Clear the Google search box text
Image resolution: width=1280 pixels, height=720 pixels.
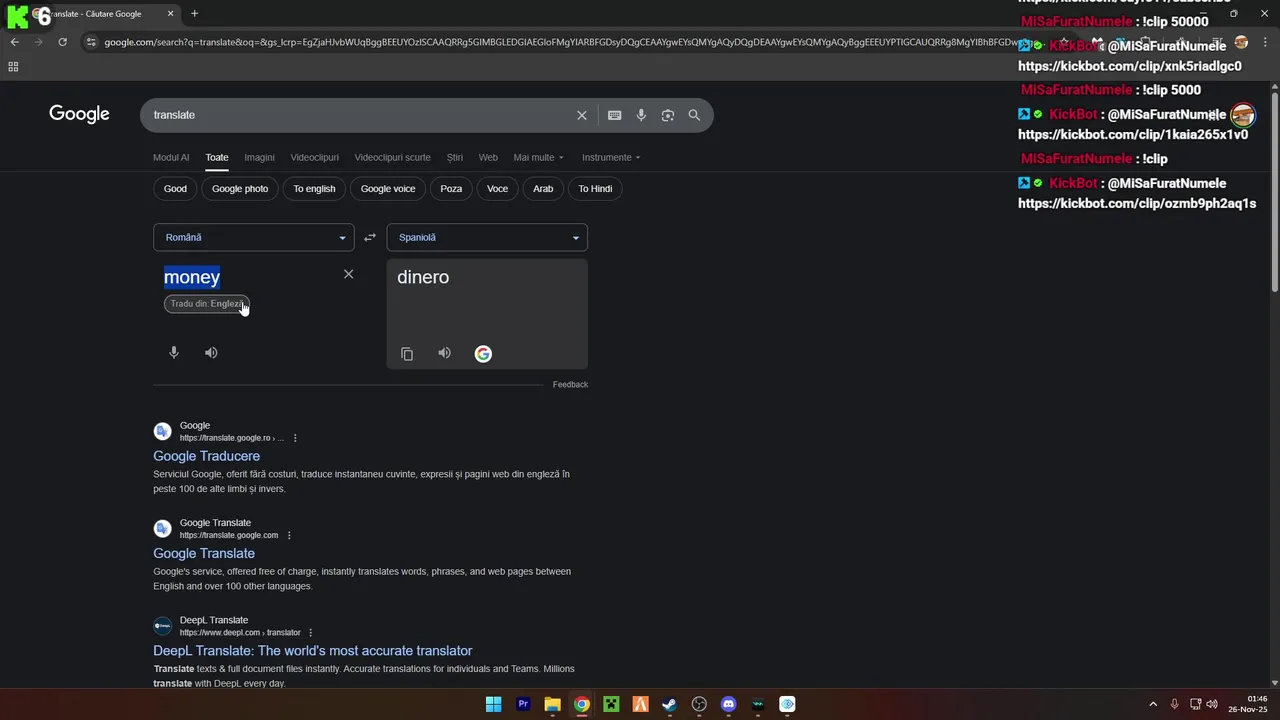[581, 115]
